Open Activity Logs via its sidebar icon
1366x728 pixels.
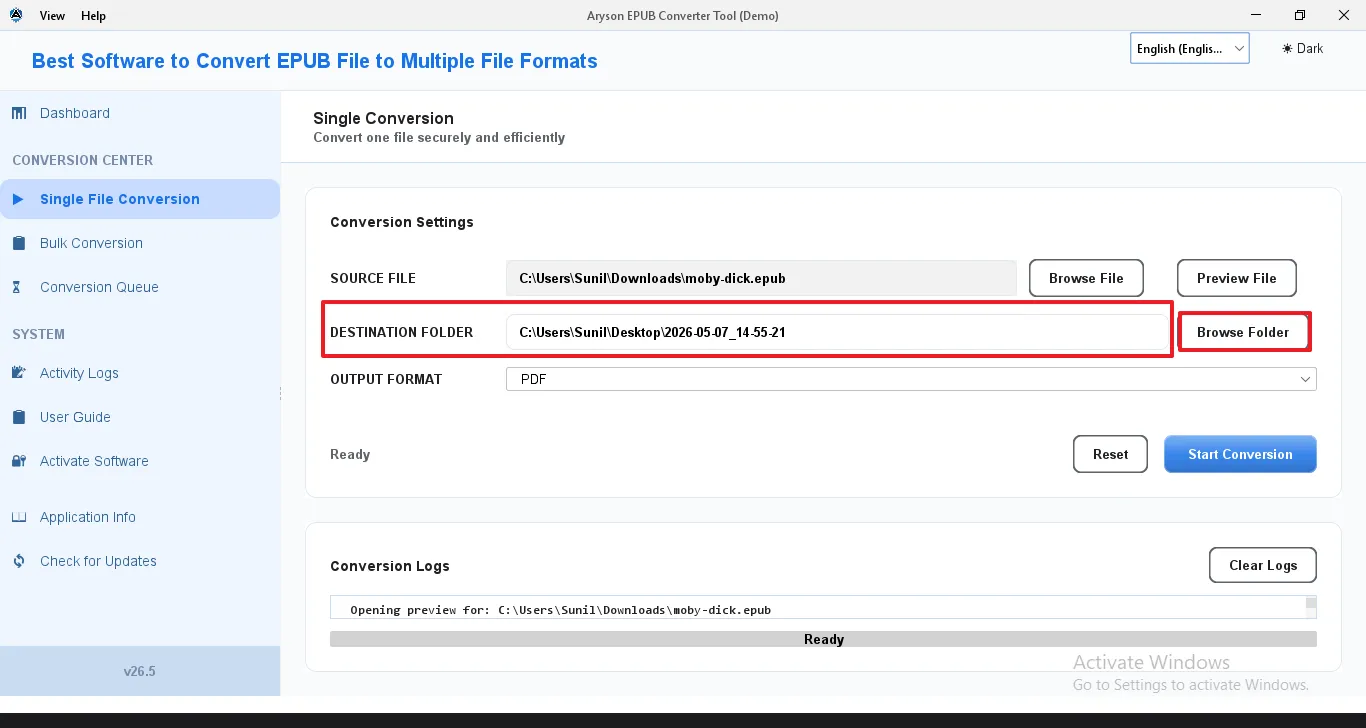[19, 373]
